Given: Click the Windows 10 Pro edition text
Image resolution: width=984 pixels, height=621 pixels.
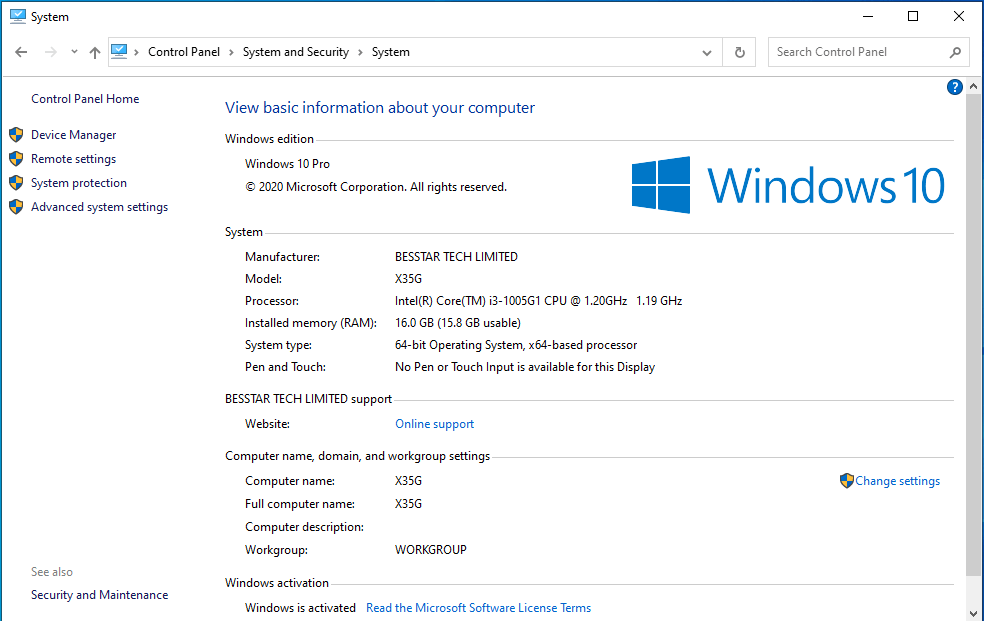Looking at the screenshot, I should coord(287,164).
